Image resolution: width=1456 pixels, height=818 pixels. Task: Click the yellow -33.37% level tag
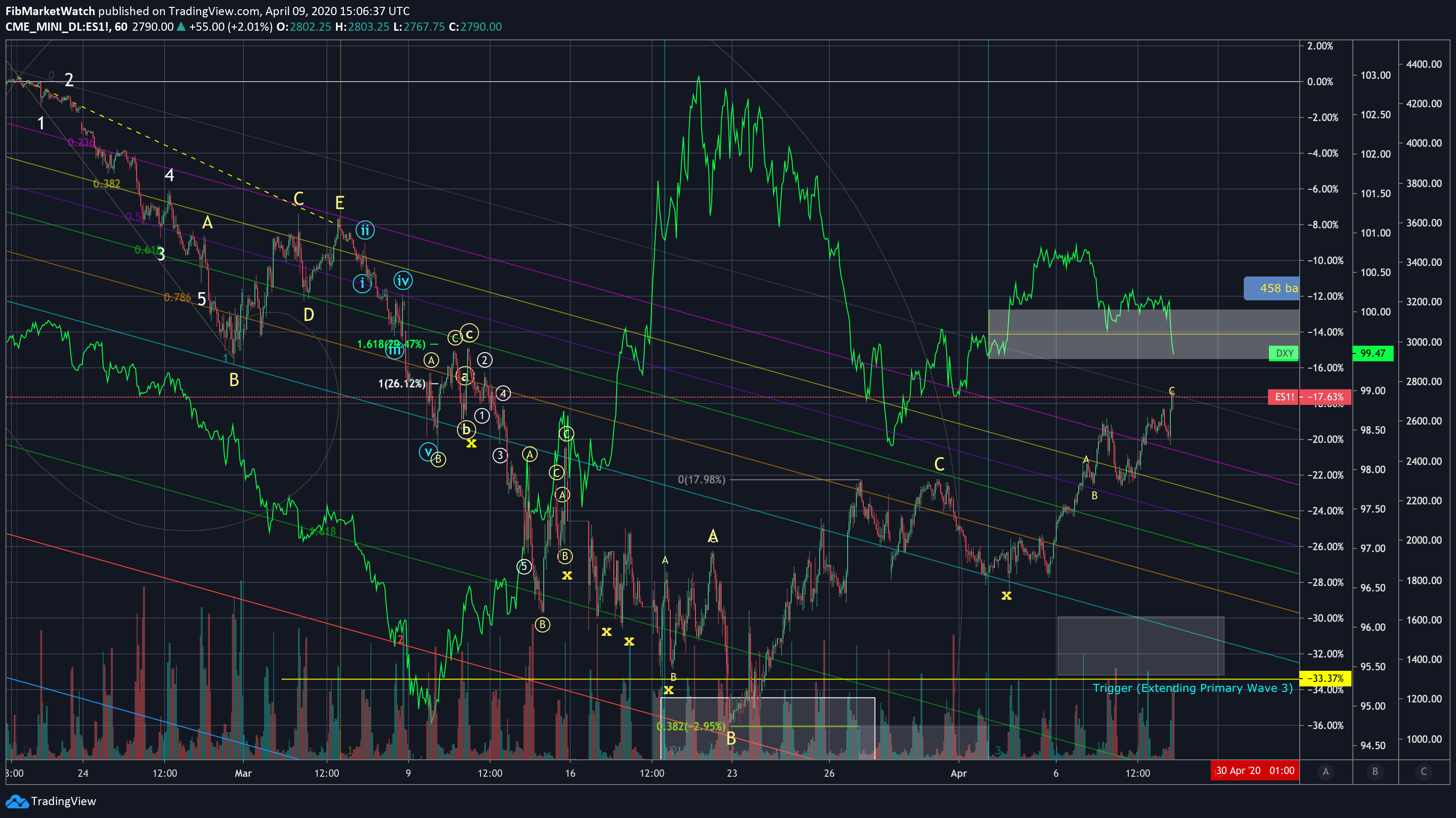click(1325, 678)
